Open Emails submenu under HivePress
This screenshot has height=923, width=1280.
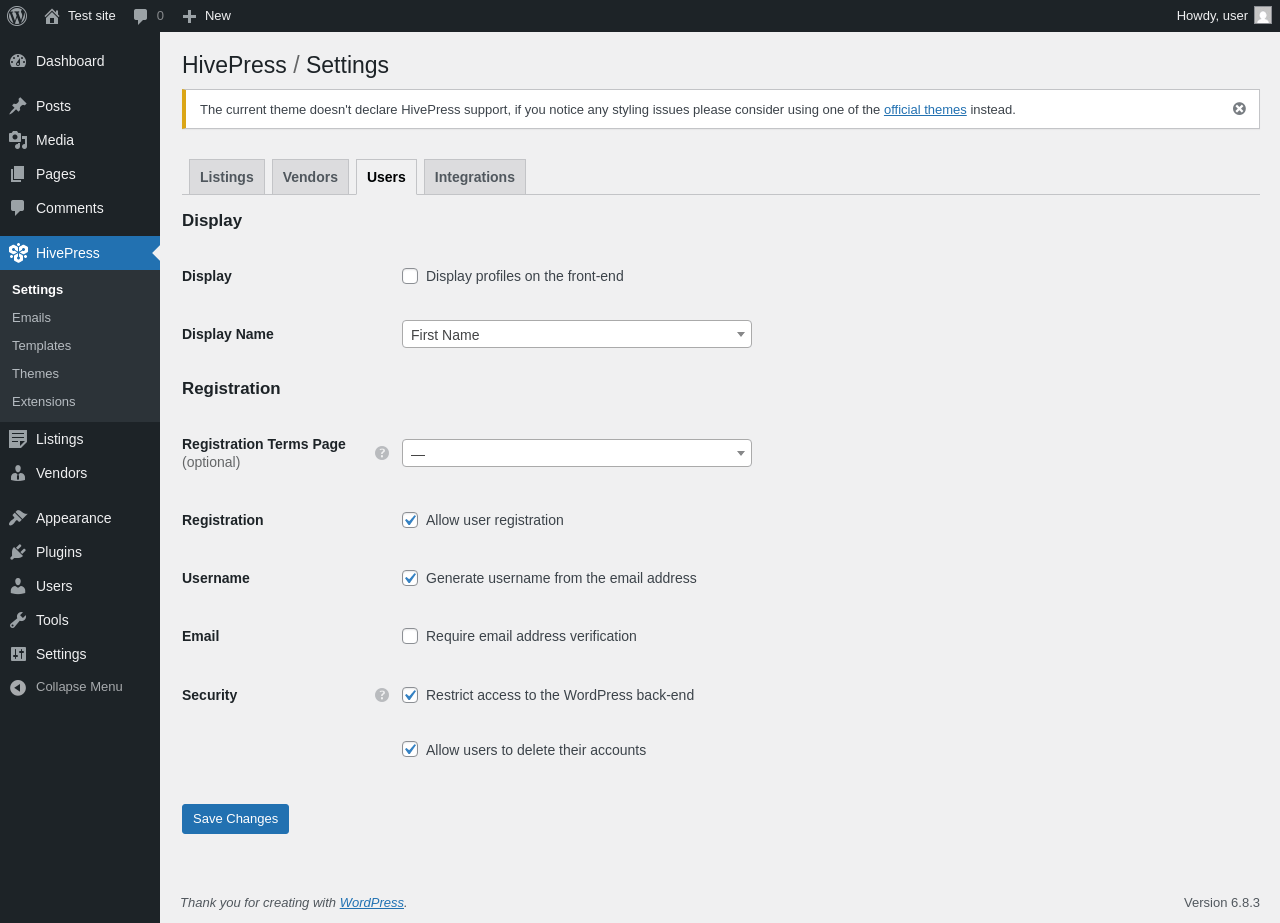point(31,318)
